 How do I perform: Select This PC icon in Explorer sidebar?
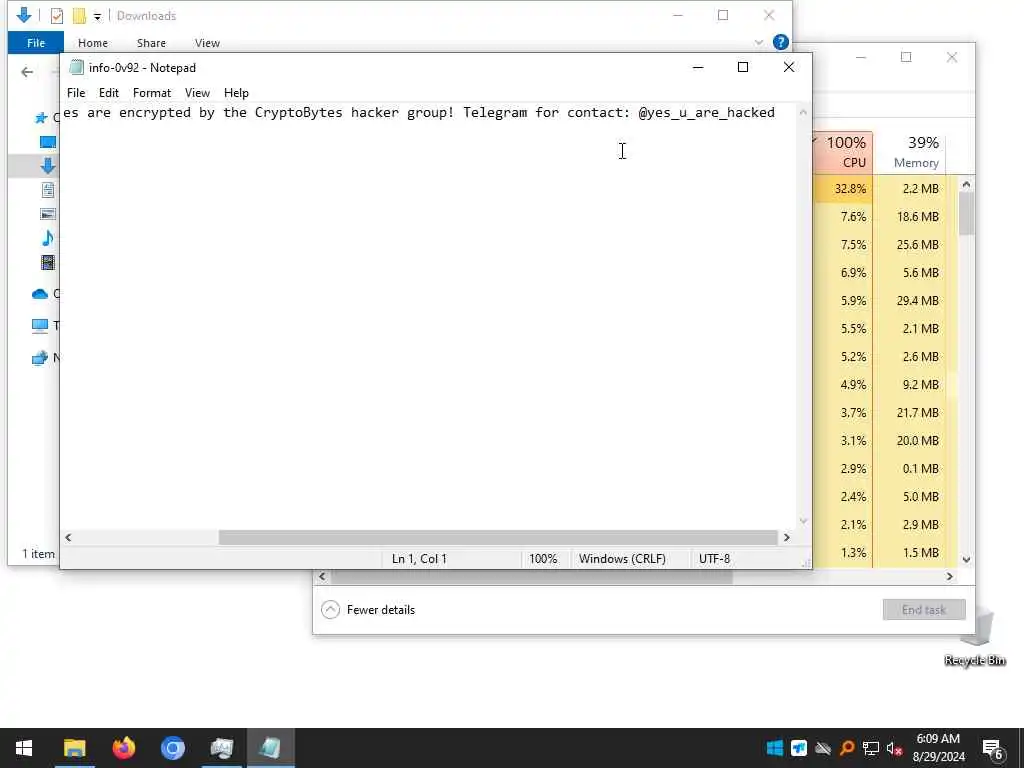40,325
